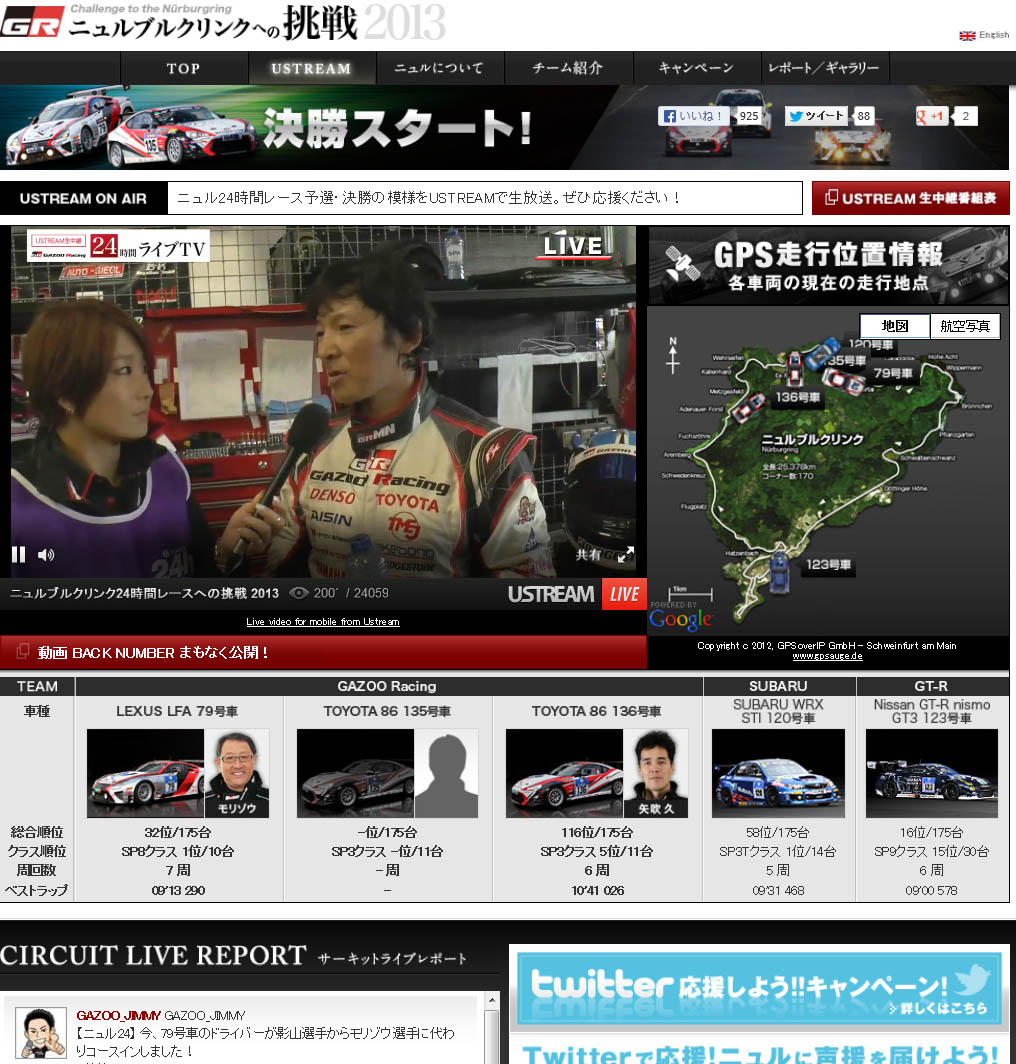Image resolution: width=1016 pixels, height=1064 pixels.
Task: Open the GAZOO_JIMMY username link
Action: pos(119,1015)
